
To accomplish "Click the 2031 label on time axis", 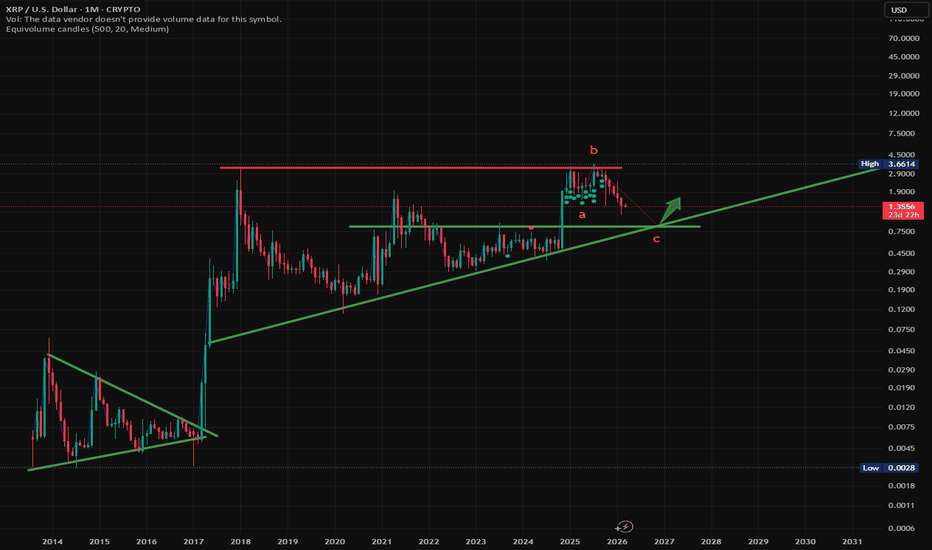I will pos(852,541).
